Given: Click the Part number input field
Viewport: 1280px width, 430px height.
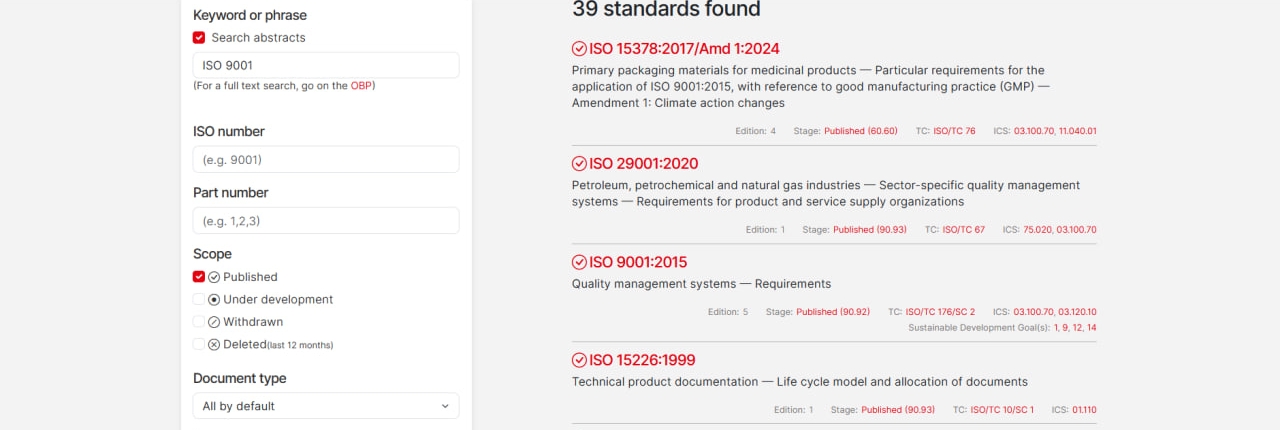Looking at the screenshot, I should (x=326, y=221).
